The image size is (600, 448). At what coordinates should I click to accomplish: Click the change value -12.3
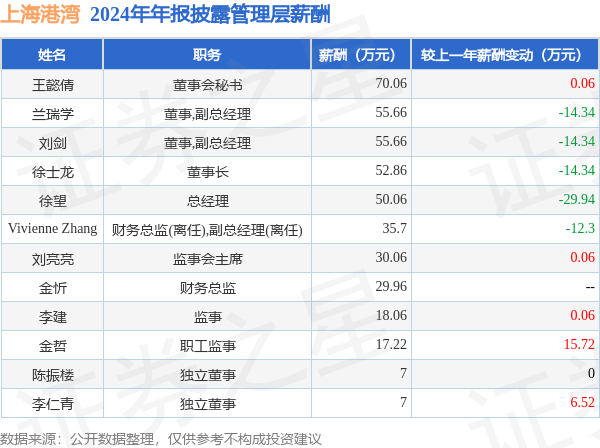point(580,228)
